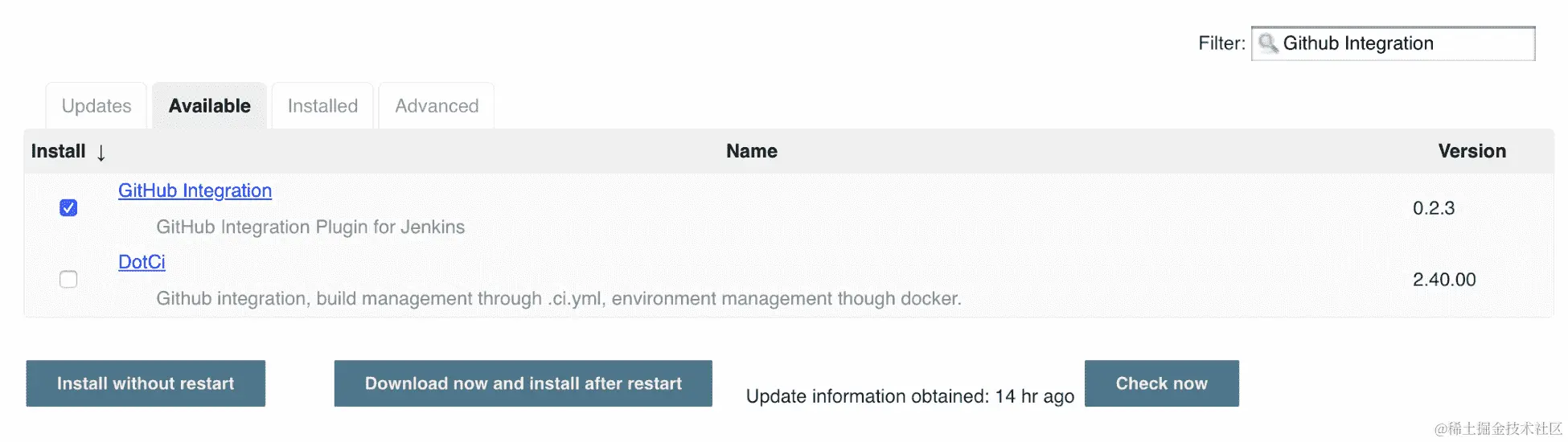Click the sort arrow beside Install header
The height and width of the screenshot is (442, 1568).
101,153
